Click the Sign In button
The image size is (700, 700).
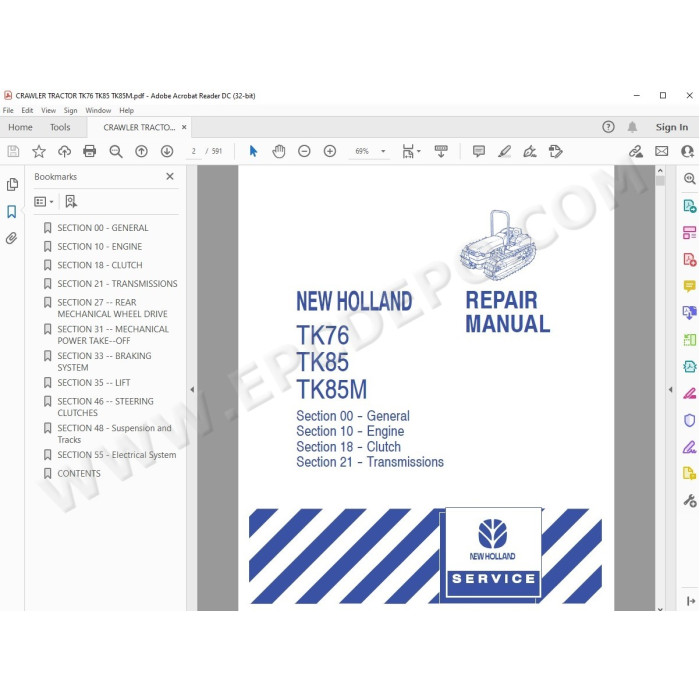[672, 127]
